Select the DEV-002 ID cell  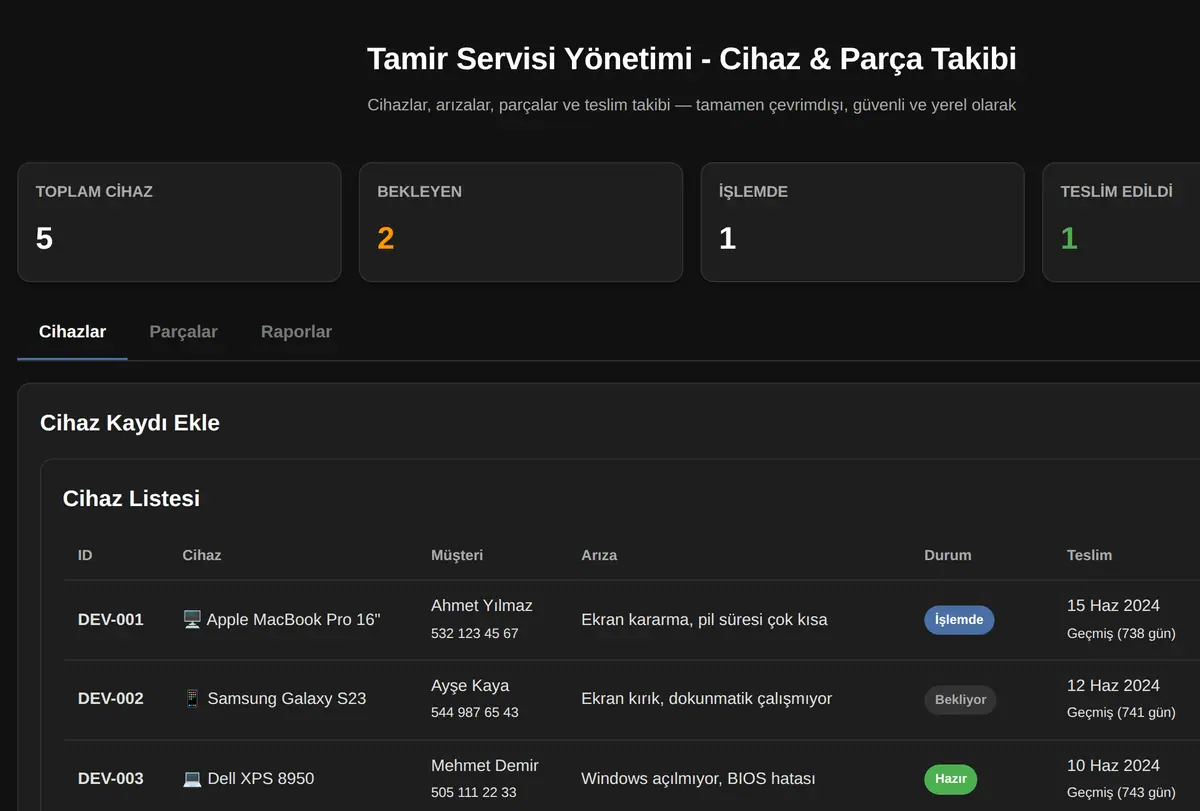click(x=111, y=699)
